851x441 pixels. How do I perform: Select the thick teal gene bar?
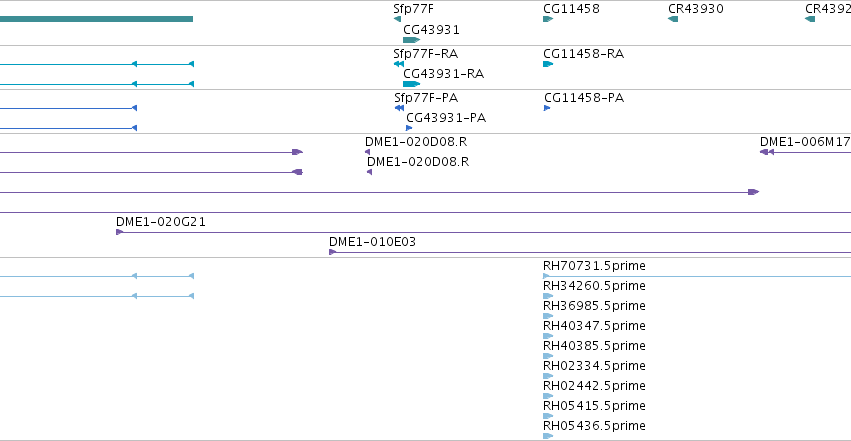pos(96,19)
